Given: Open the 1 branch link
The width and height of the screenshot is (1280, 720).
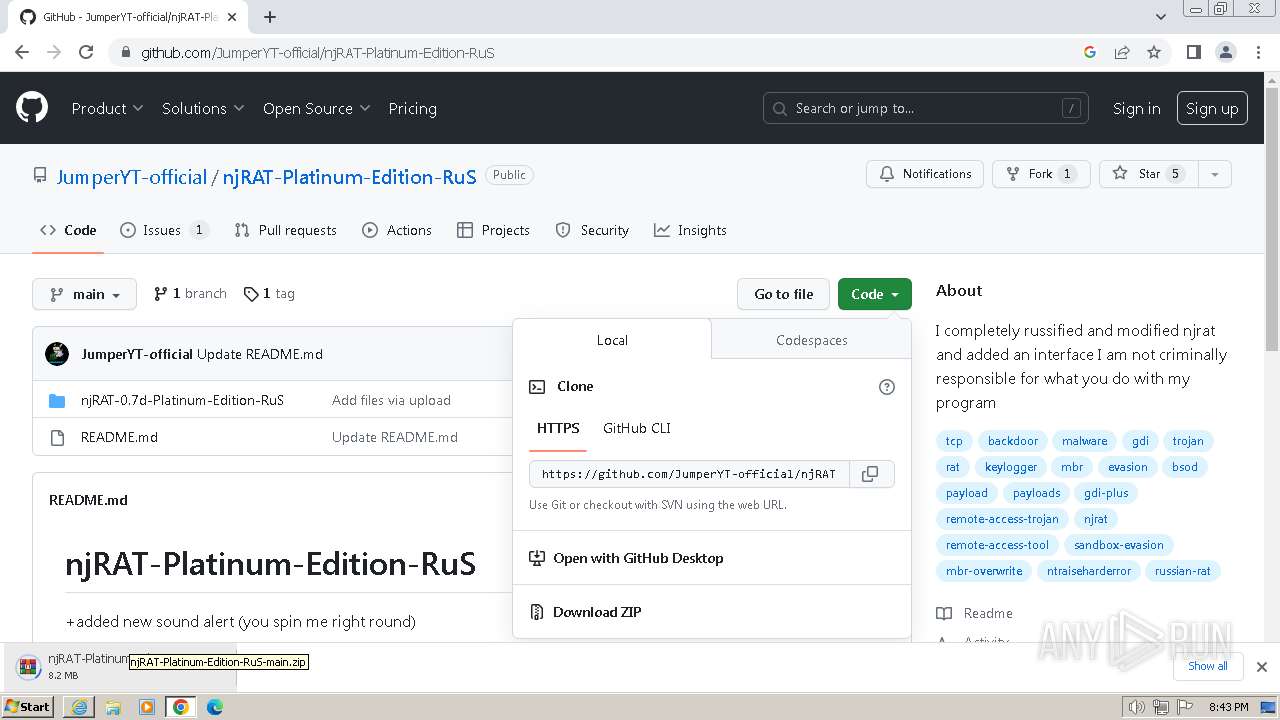Looking at the screenshot, I should [x=190, y=294].
